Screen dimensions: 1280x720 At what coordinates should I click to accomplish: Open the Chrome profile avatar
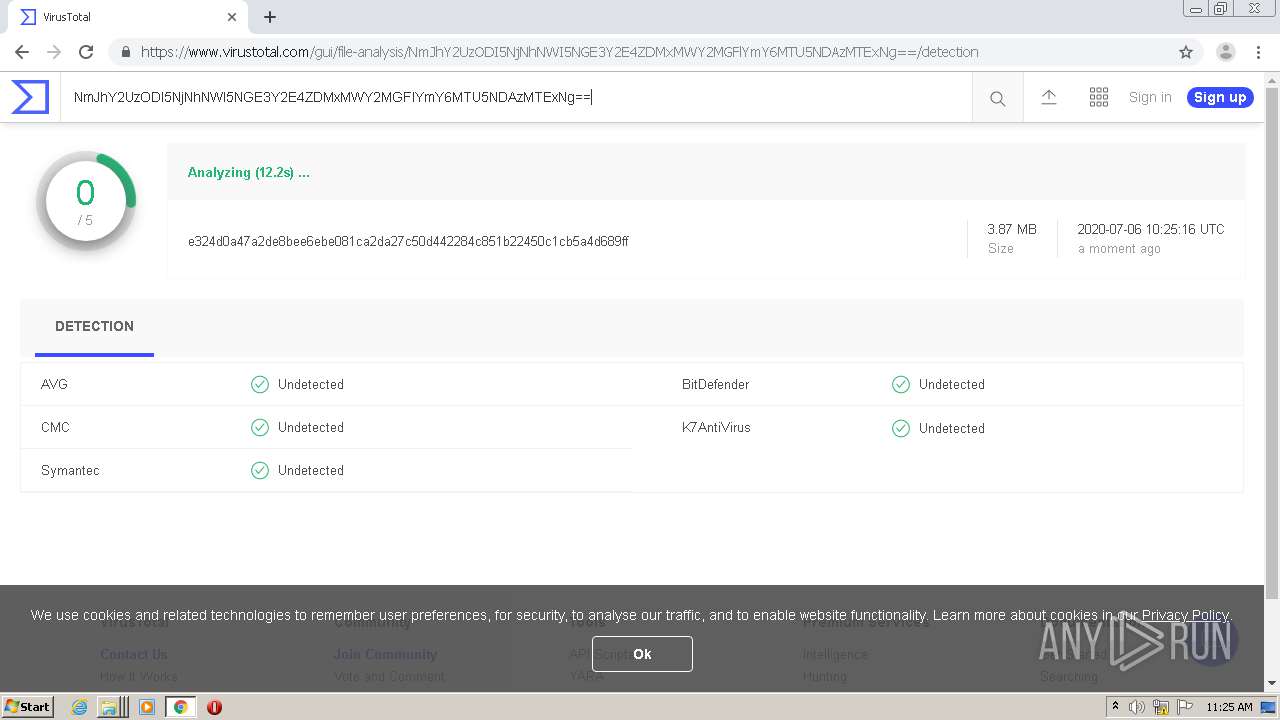point(1225,52)
